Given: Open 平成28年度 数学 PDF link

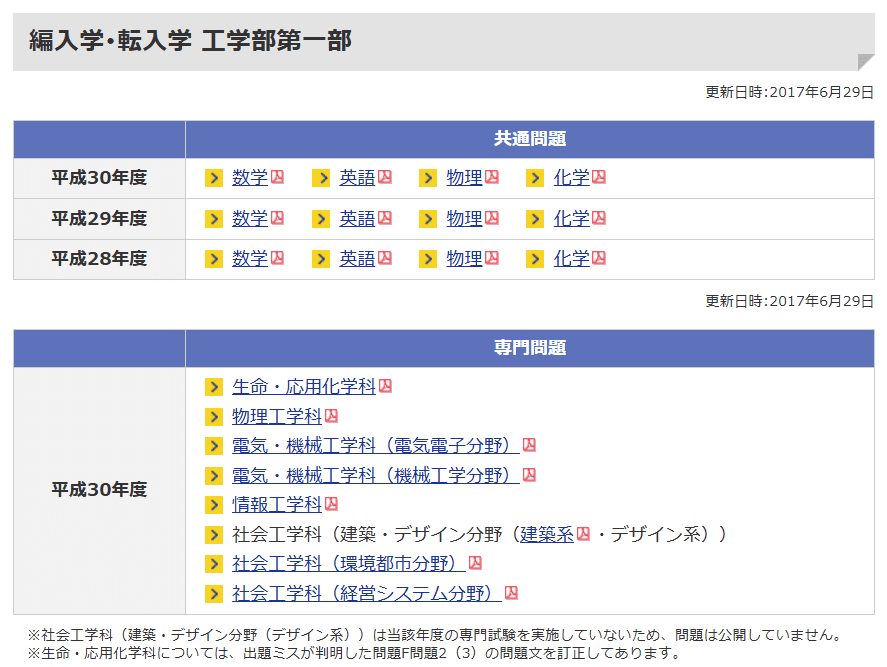Looking at the screenshot, I should [249, 259].
